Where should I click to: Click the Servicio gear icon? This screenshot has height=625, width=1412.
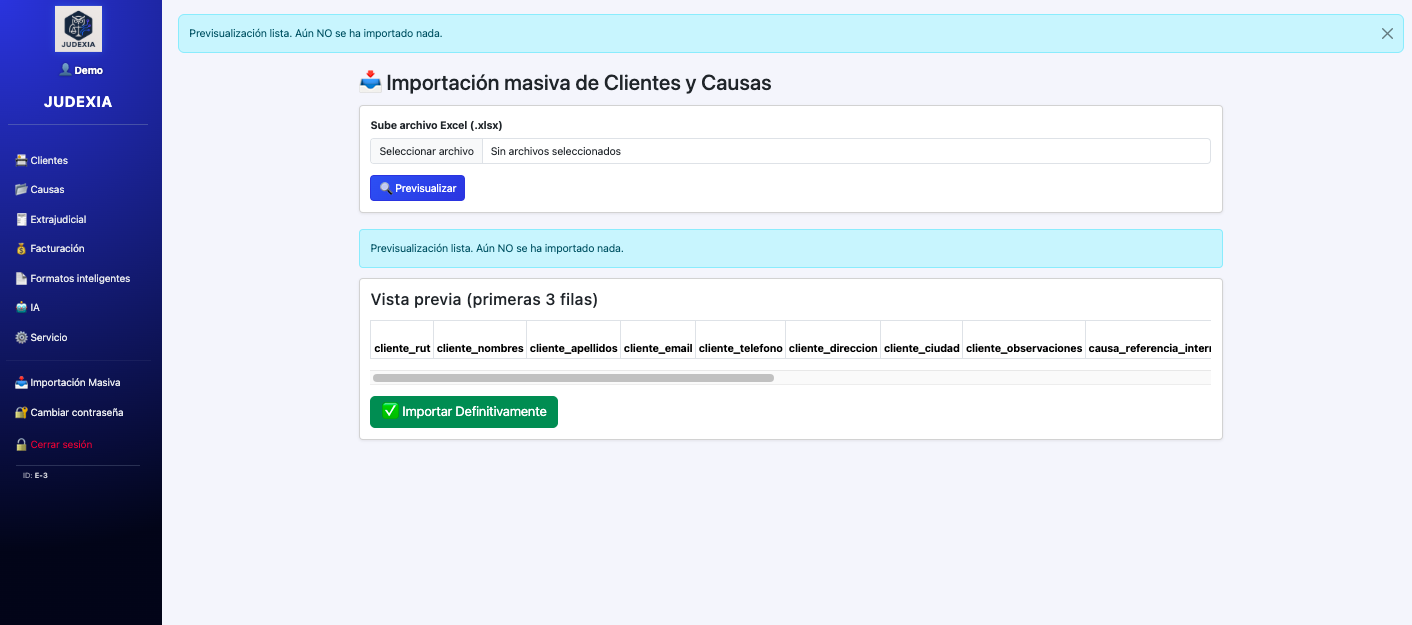click(x=21, y=338)
